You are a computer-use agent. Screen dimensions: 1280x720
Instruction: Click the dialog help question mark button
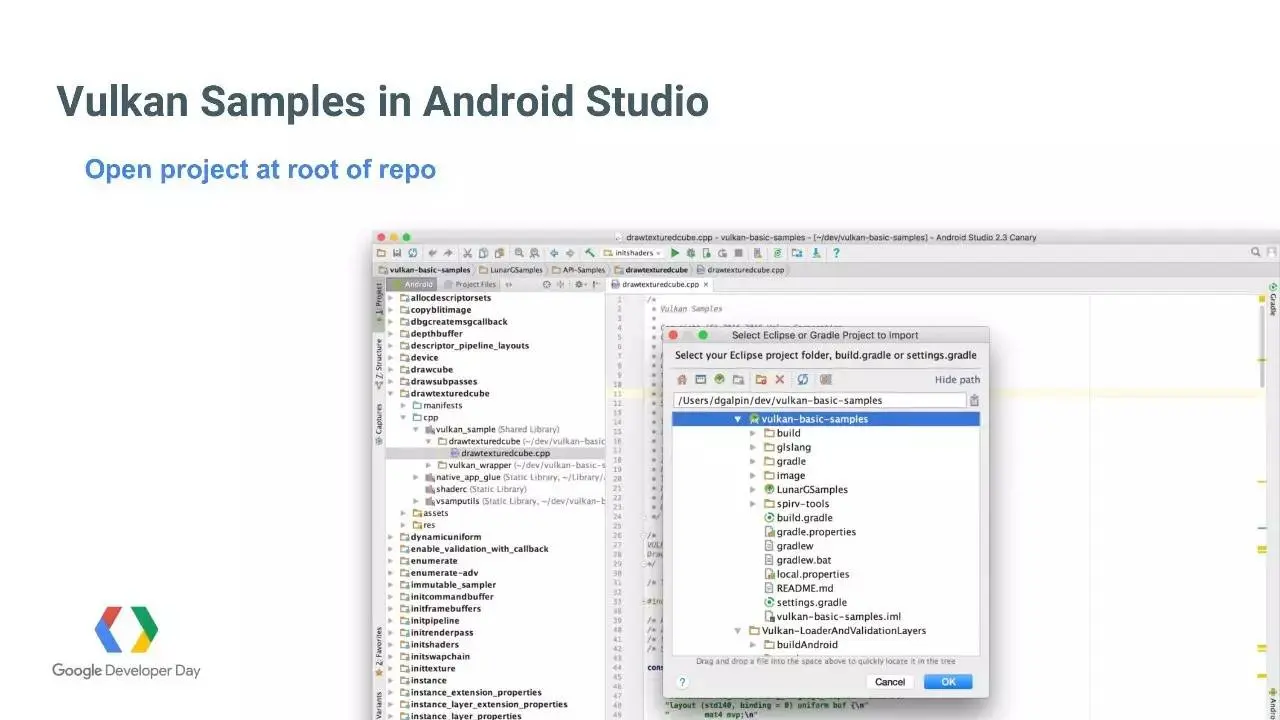[x=682, y=682]
